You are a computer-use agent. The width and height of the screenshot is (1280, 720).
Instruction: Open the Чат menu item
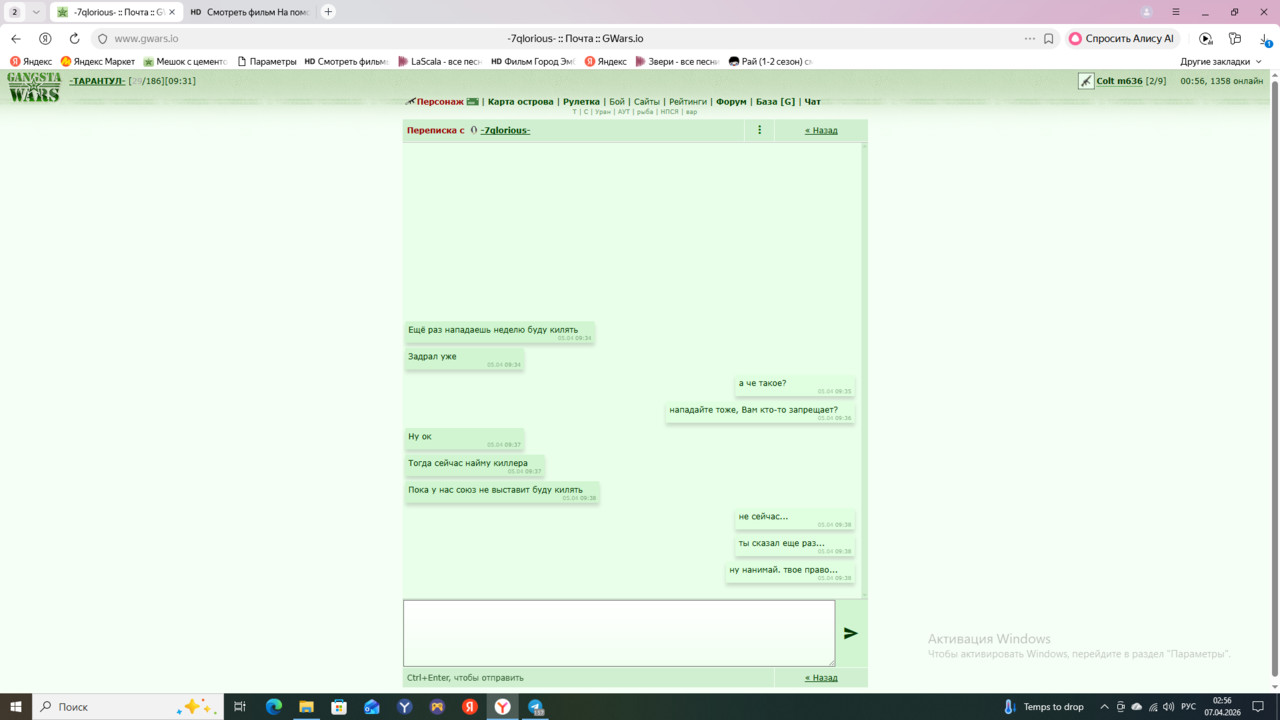tap(813, 102)
